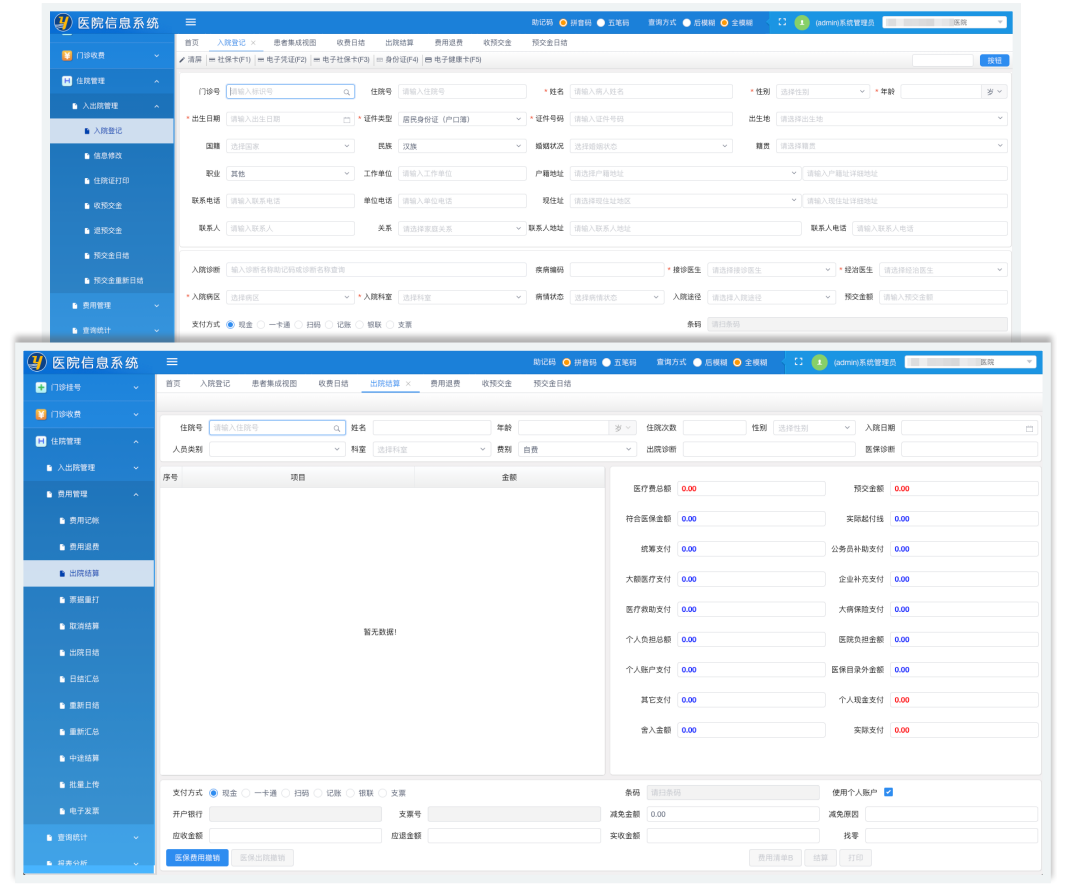The image size is (1066, 891).
Task: Click the calendar icon in 出生日期 field
Action: click(347, 119)
